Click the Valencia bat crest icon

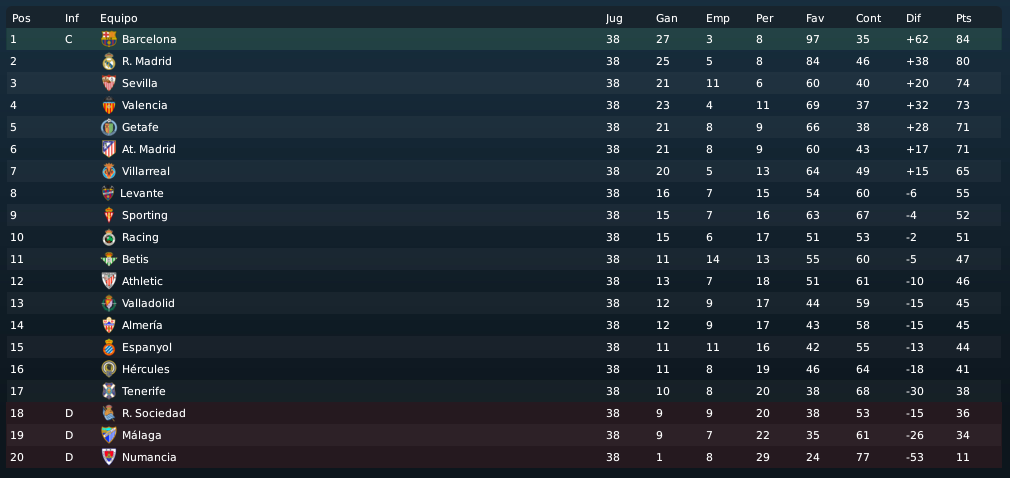(x=109, y=105)
